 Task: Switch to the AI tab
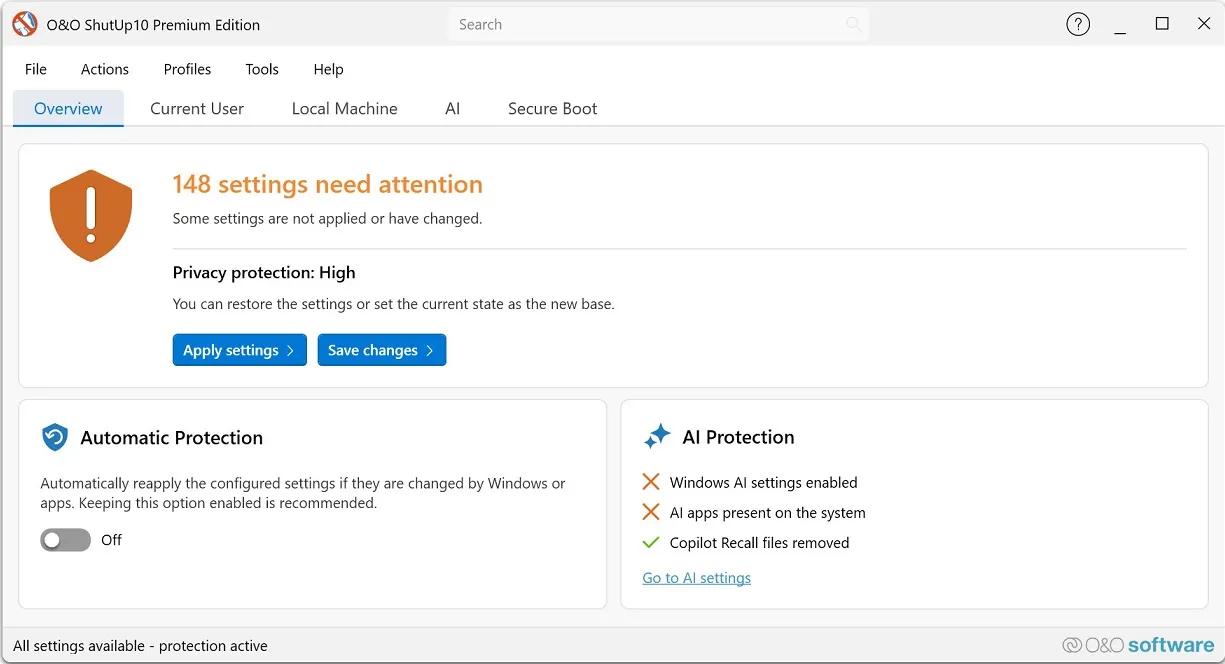point(453,108)
